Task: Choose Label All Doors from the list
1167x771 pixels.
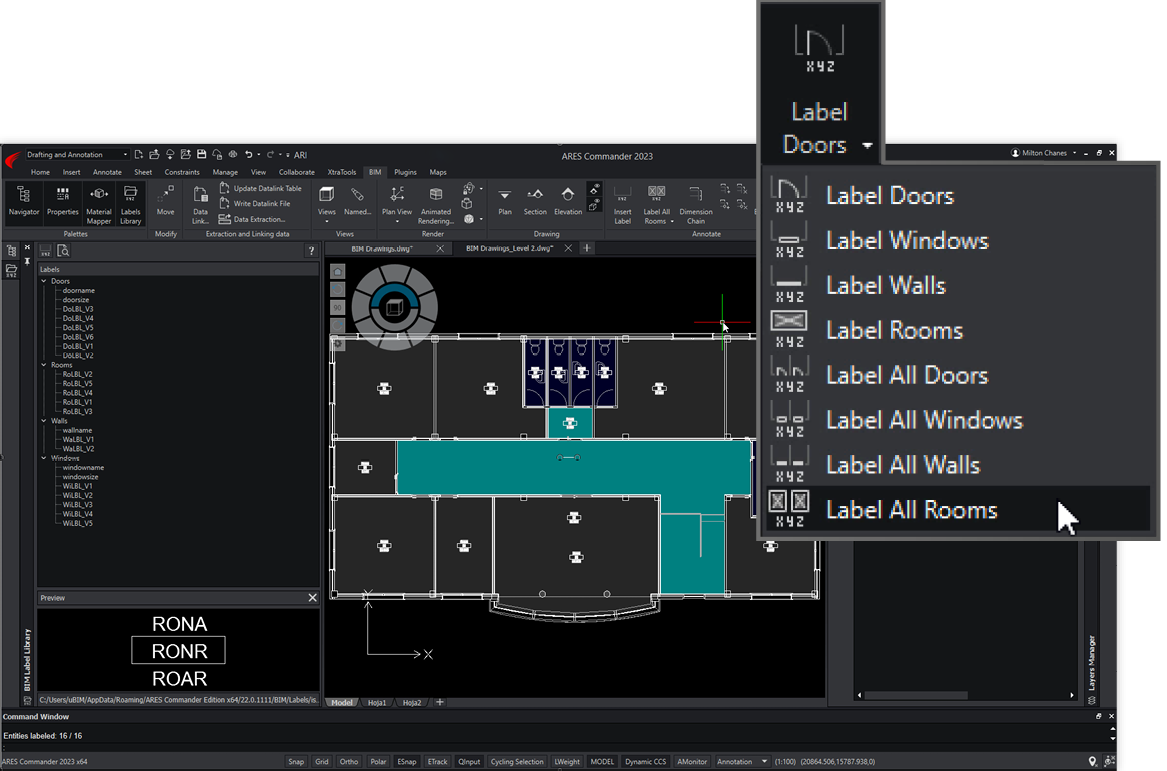Action: (x=959, y=375)
